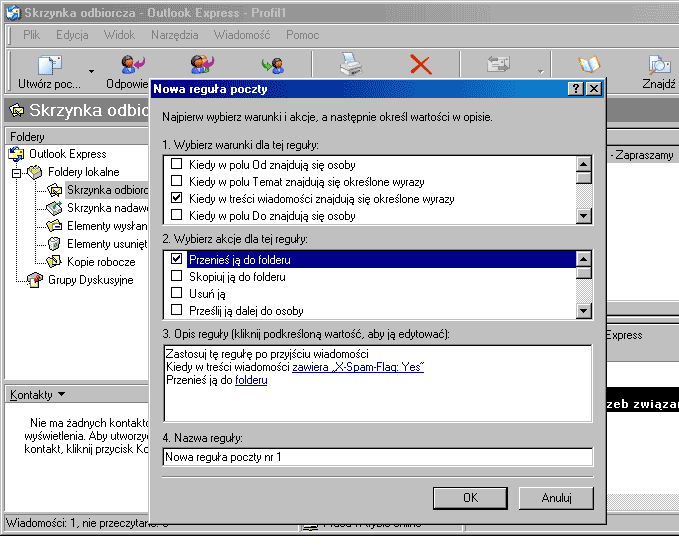This screenshot has height=558, width=679.
Task: Click the printer icon in the toolbar
Action: coord(350,66)
